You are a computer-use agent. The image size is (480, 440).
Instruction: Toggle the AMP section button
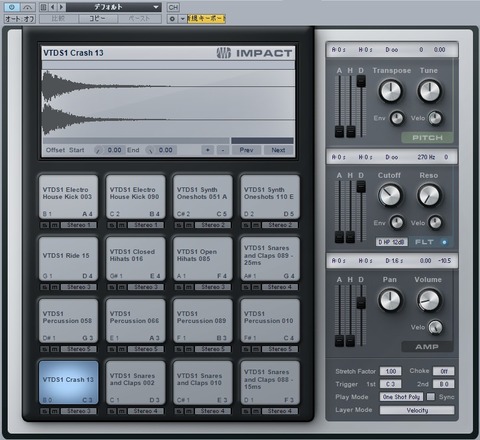427,347
